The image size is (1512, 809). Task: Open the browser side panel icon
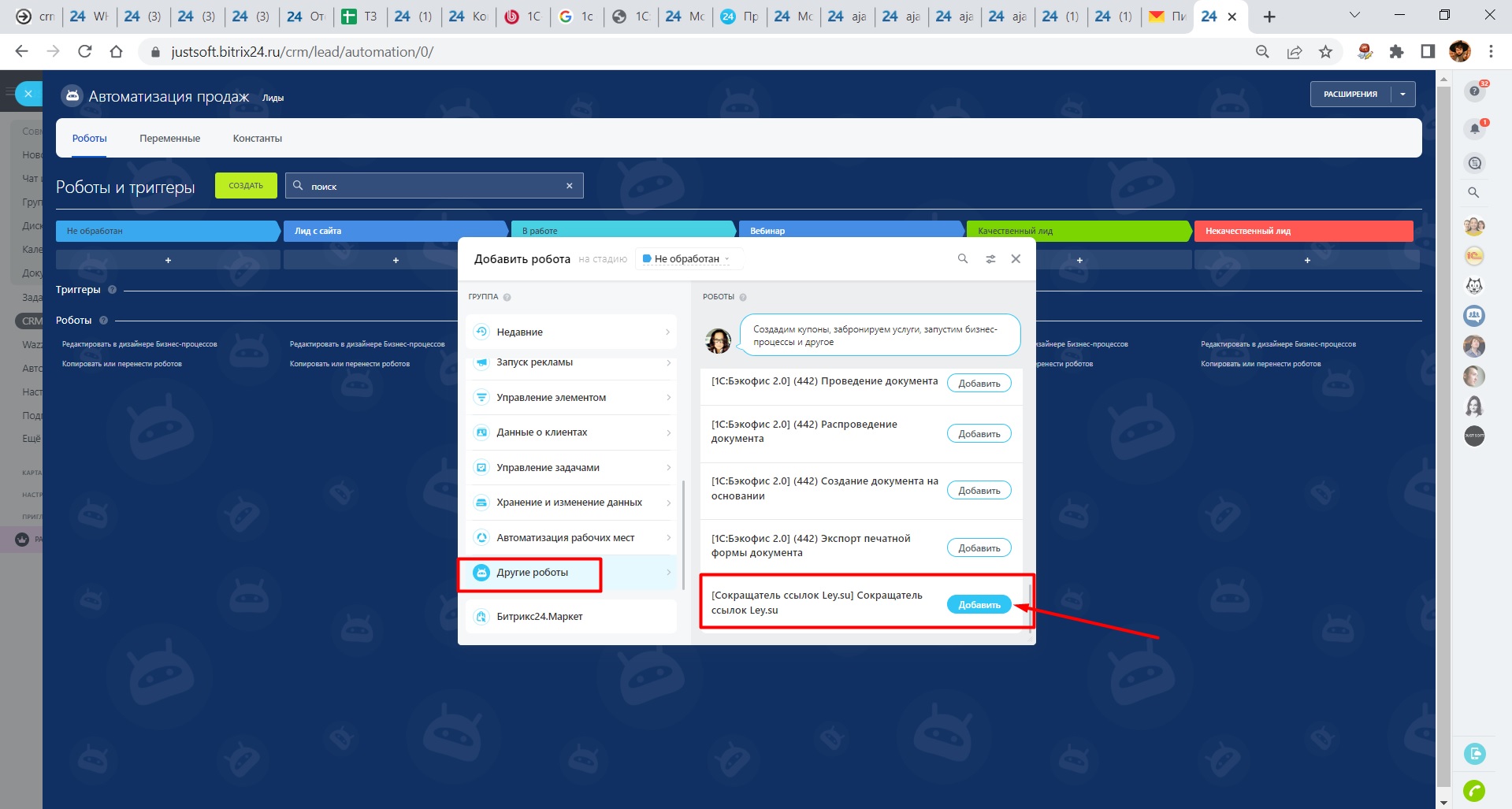coord(1428,52)
